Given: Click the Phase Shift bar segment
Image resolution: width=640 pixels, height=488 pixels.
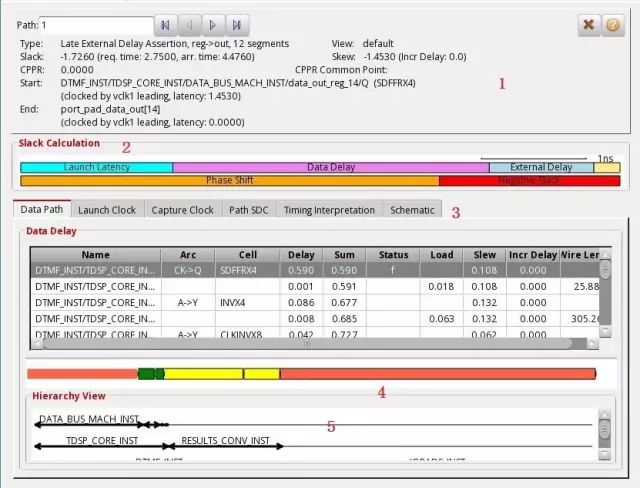Looking at the screenshot, I should pyautogui.click(x=230, y=180).
